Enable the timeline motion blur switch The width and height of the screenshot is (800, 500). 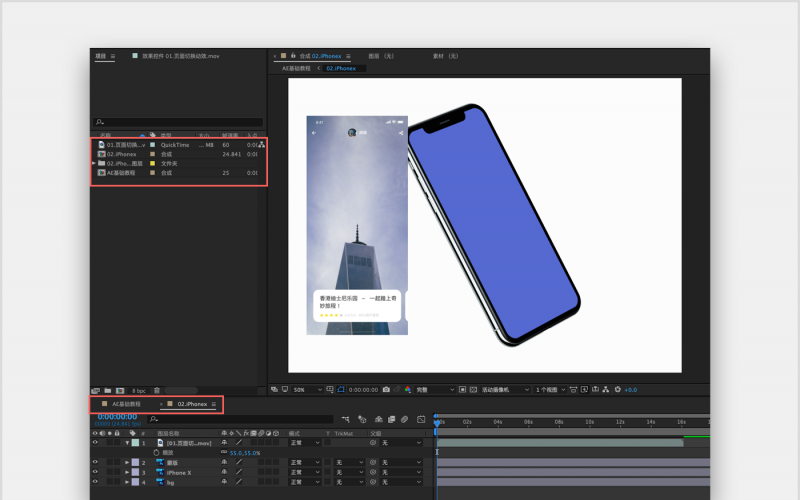(404, 419)
